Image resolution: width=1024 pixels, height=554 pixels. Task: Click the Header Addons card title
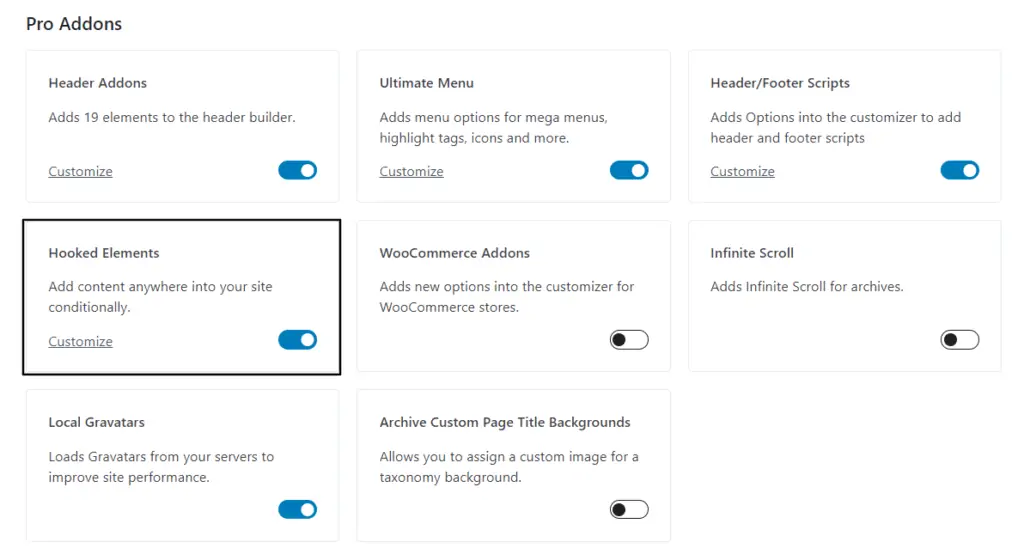(x=97, y=83)
